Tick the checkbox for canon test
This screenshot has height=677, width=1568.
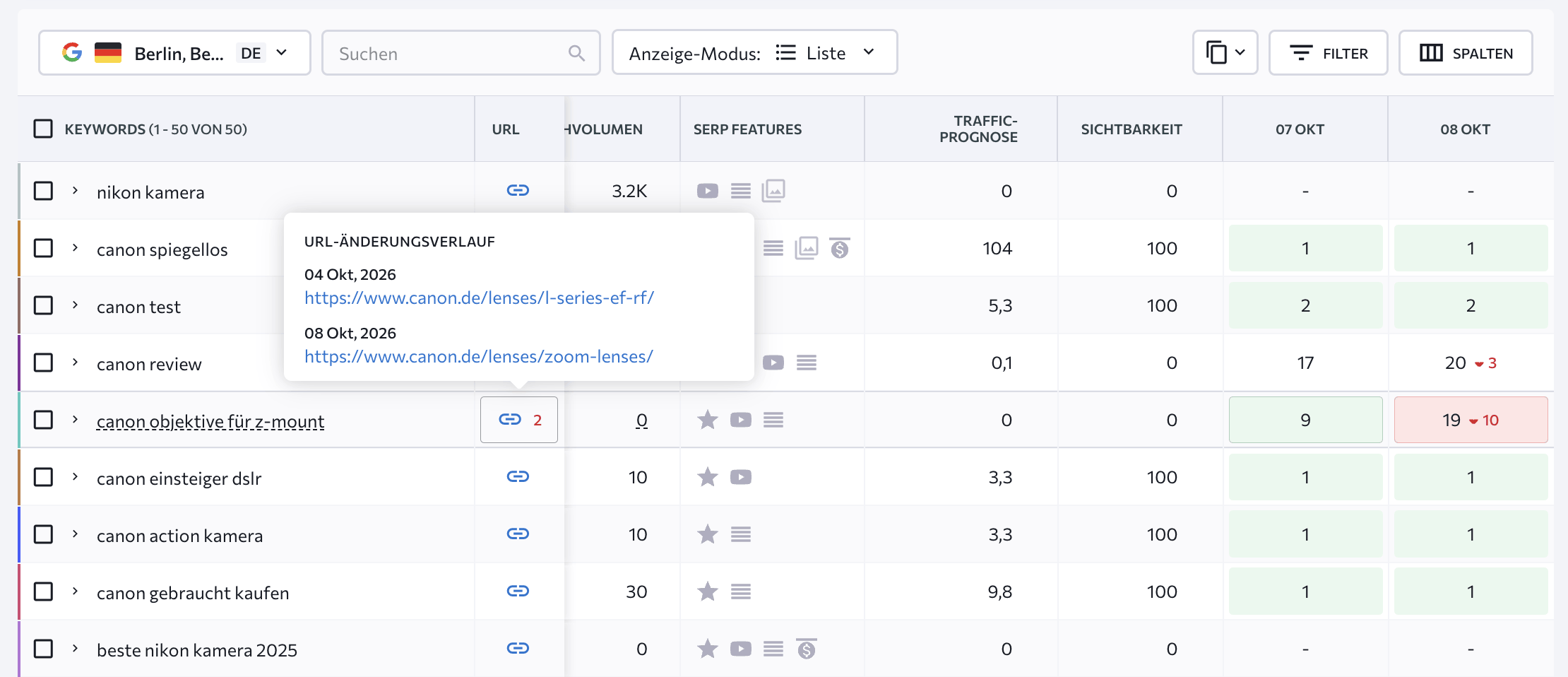[43, 305]
